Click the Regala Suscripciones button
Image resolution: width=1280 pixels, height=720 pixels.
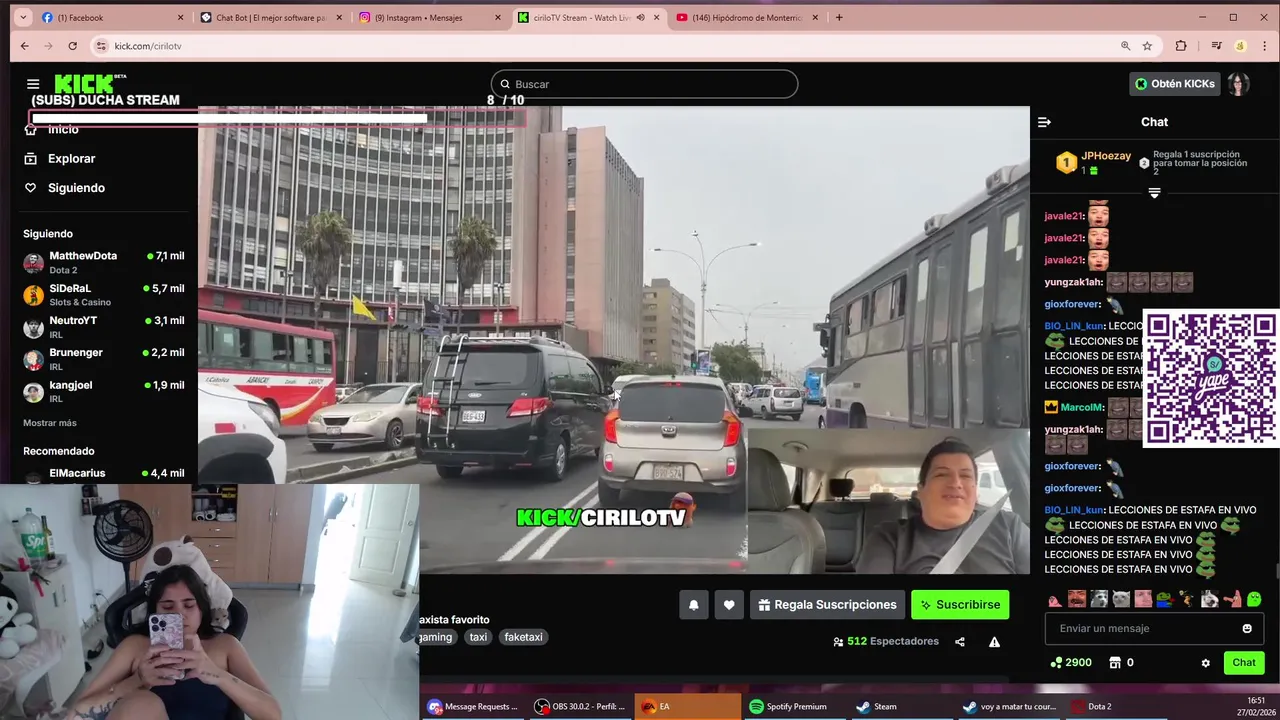[827, 605]
